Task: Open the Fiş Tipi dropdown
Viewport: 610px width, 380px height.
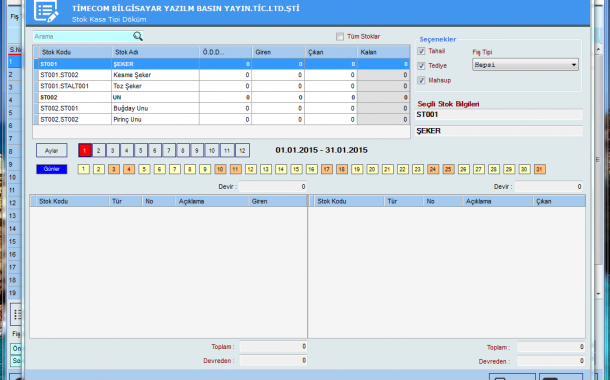Action: (x=525, y=65)
